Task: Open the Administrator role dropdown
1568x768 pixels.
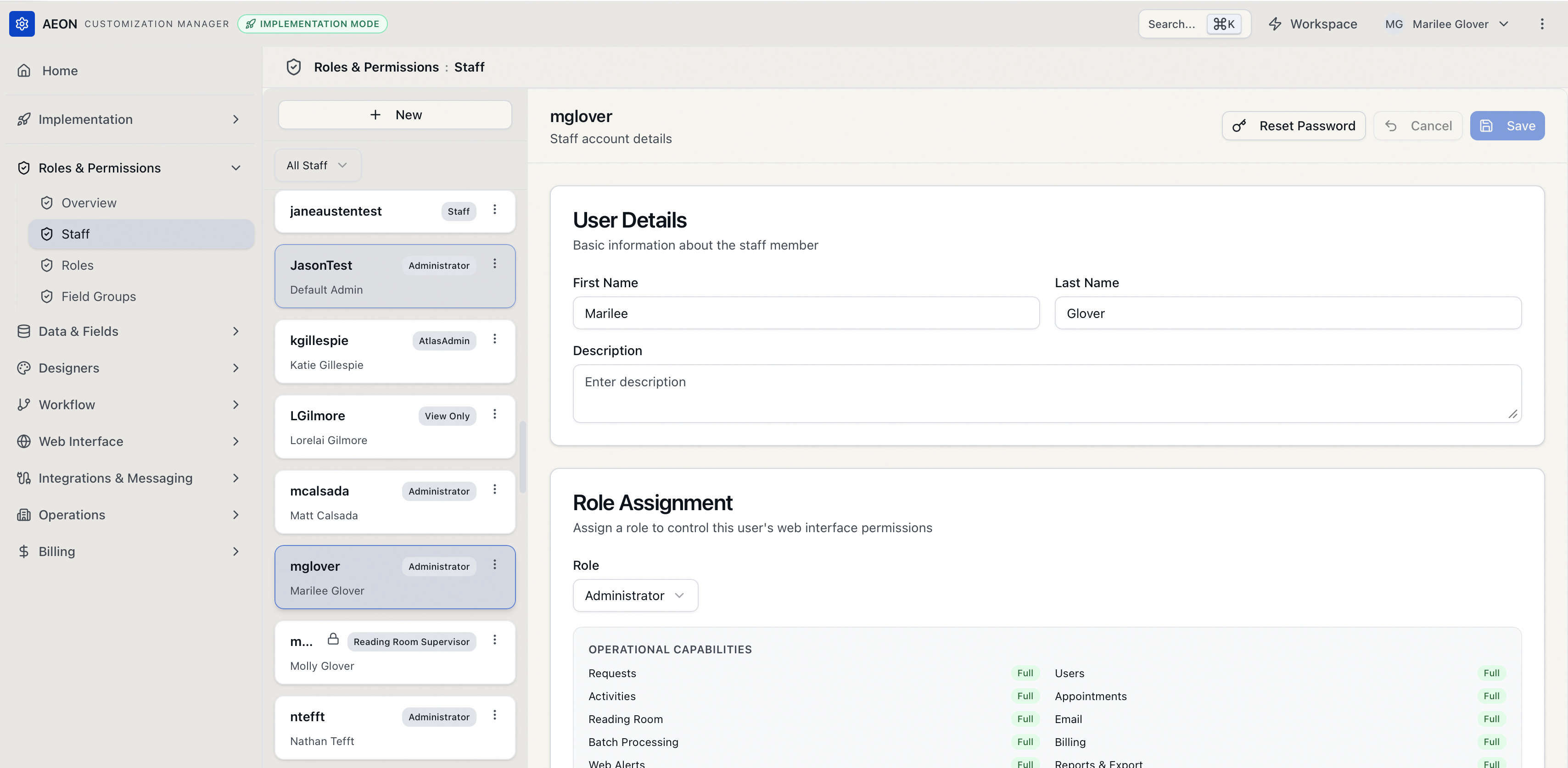Action: [635, 596]
